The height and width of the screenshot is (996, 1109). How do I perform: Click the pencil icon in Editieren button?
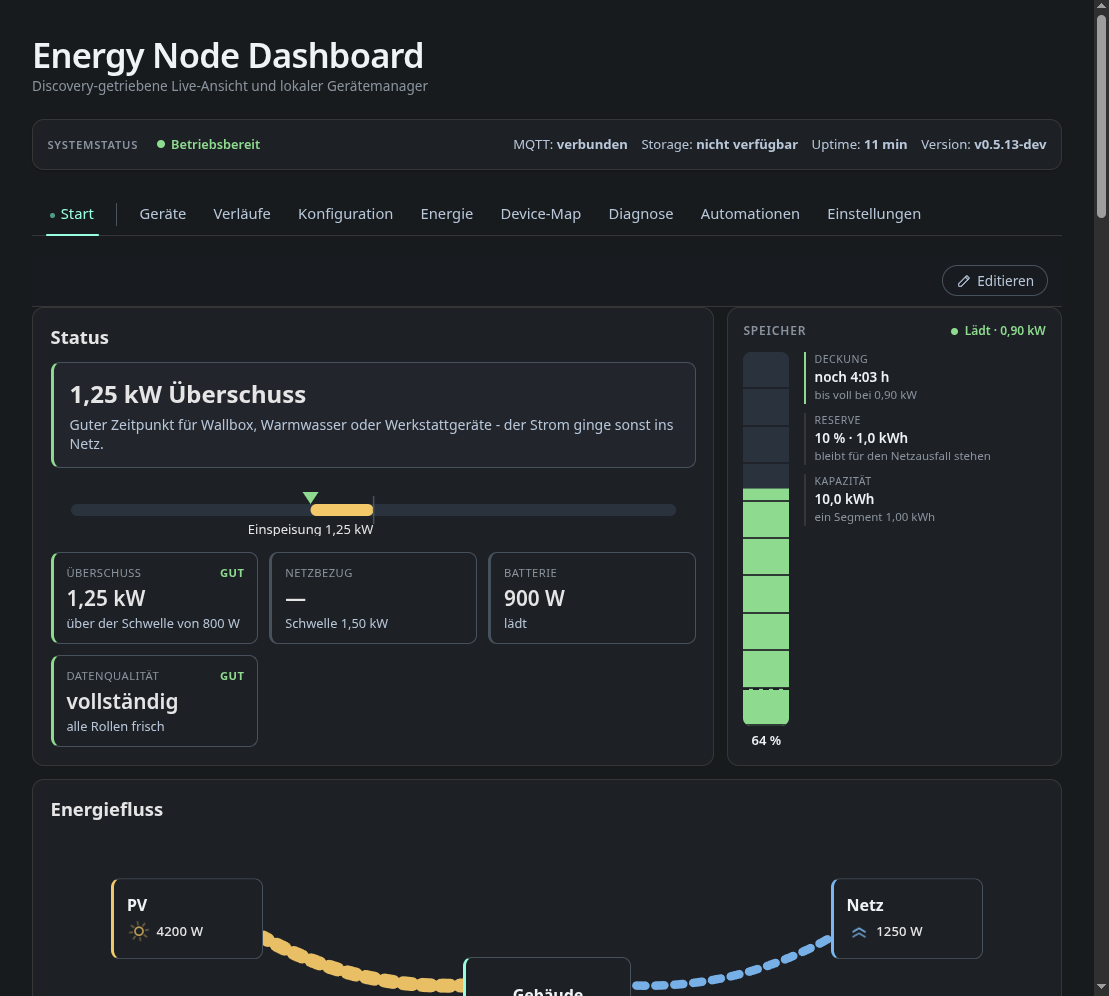963,282
